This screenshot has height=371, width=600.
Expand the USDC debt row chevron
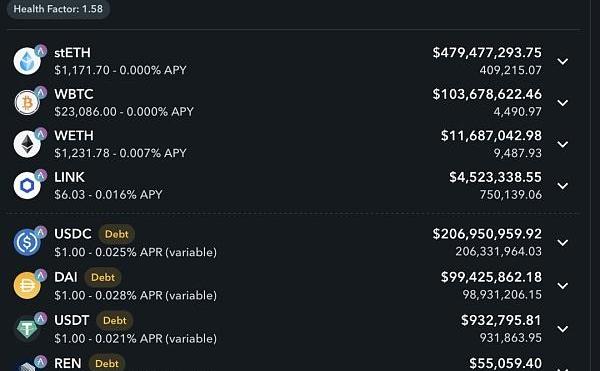tap(562, 242)
